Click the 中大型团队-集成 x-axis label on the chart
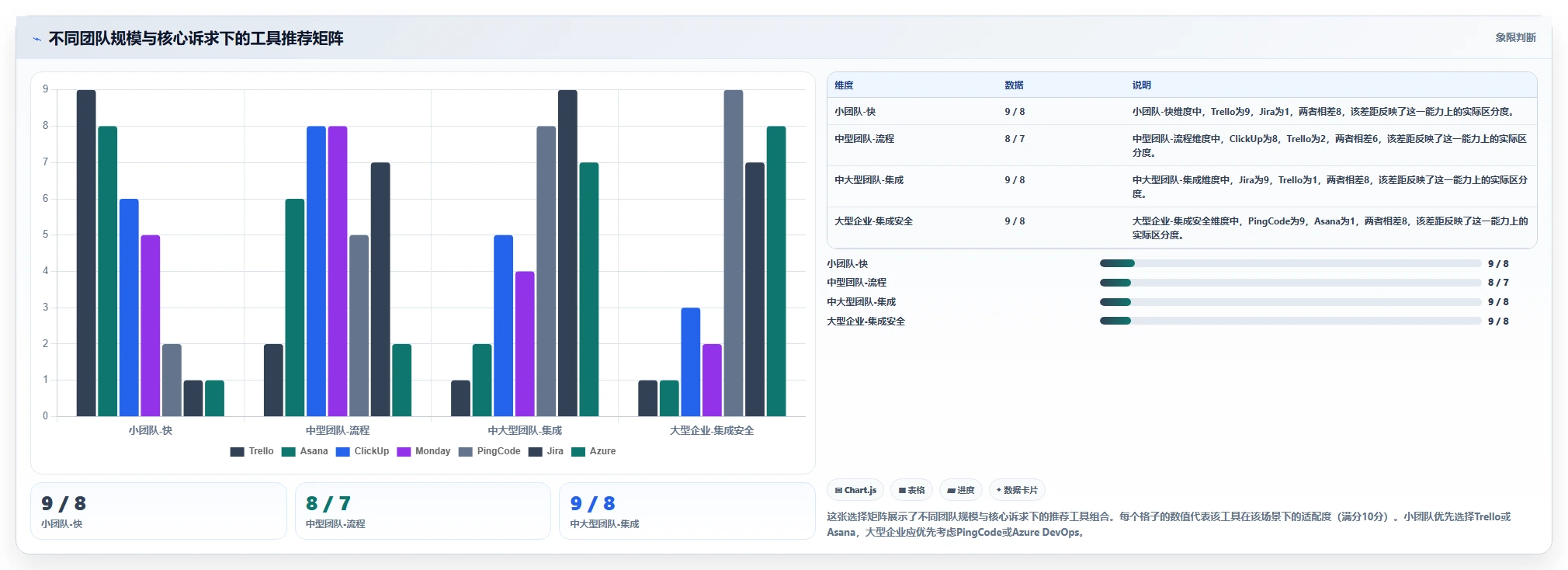The width and height of the screenshot is (1568, 570). click(x=525, y=430)
